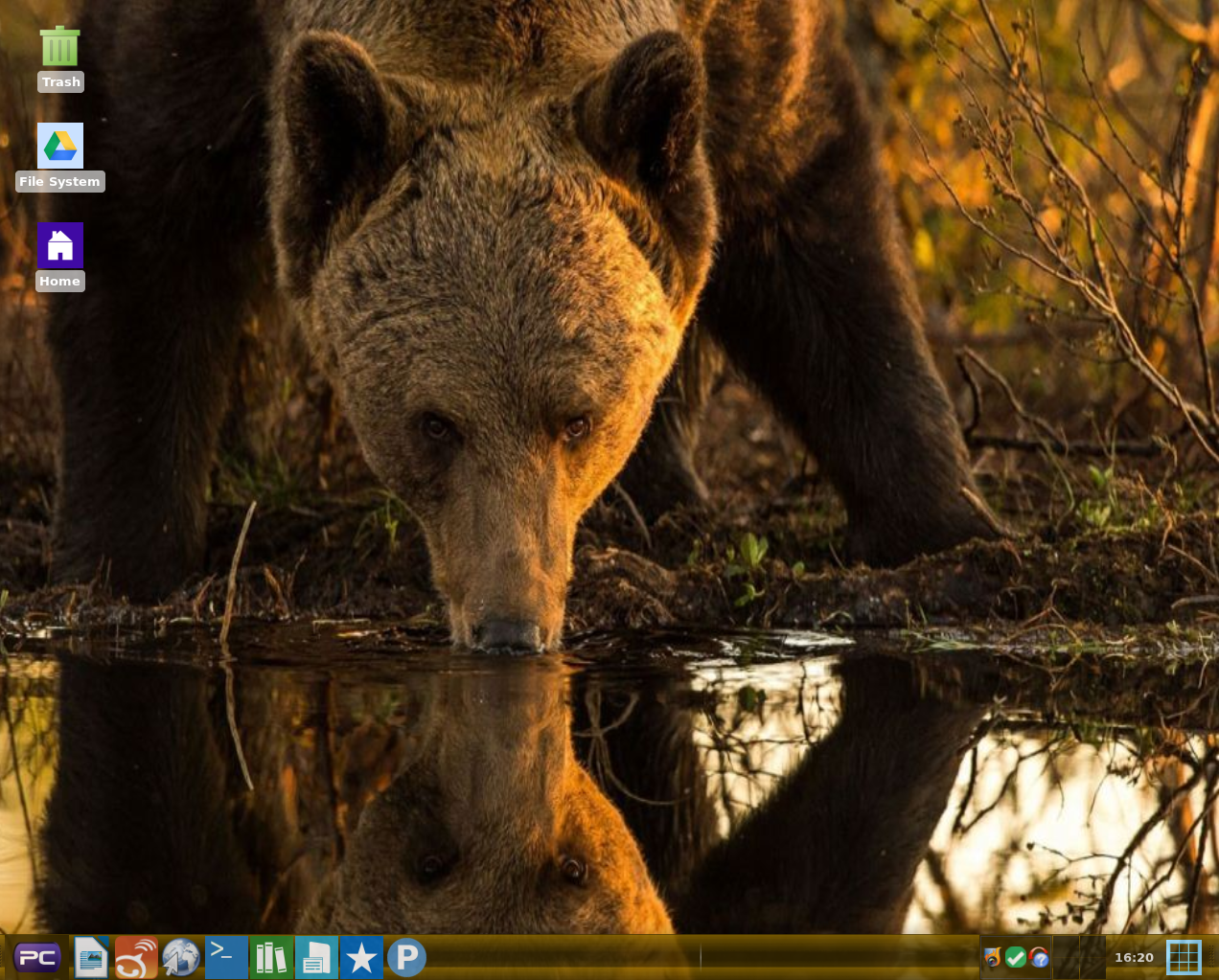Click the green checkmark tray icon
Screen dimensions: 1219x980
pyautogui.click(x=1016, y=957)
